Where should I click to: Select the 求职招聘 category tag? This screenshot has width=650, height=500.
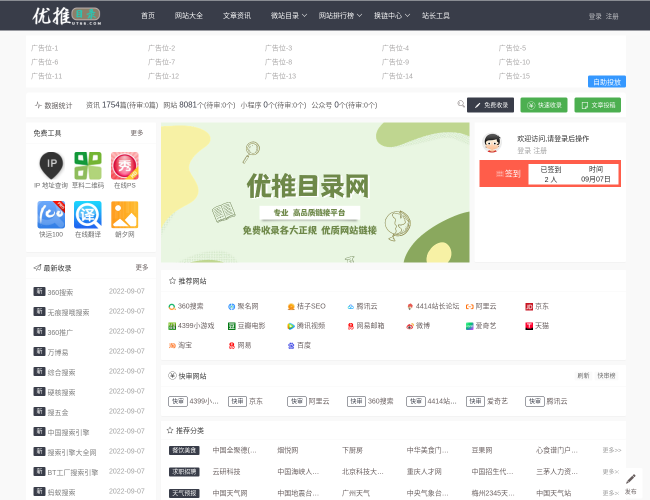click(184, 472)
